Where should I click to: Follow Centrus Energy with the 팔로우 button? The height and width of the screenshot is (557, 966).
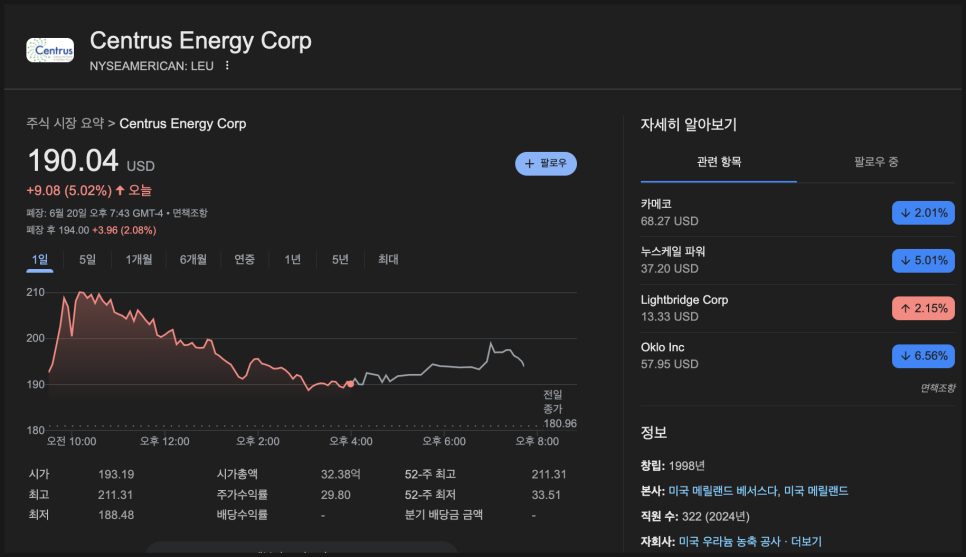coord(546,163)
